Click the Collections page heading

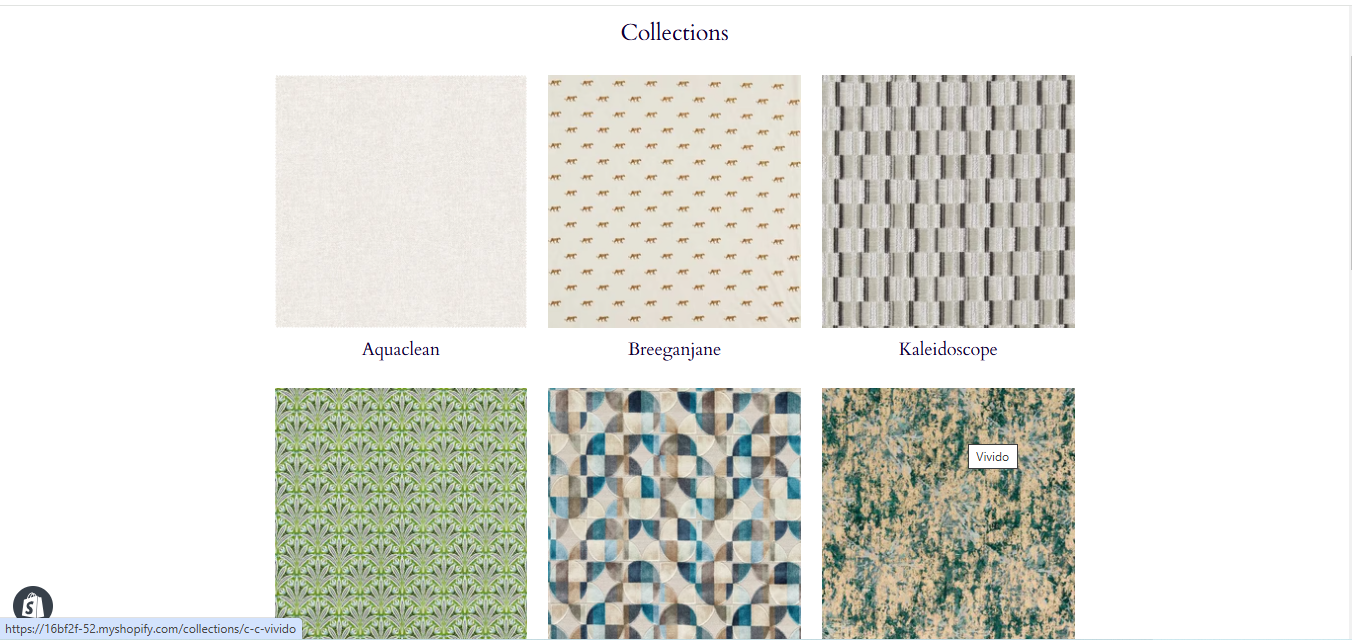[675, 32]
